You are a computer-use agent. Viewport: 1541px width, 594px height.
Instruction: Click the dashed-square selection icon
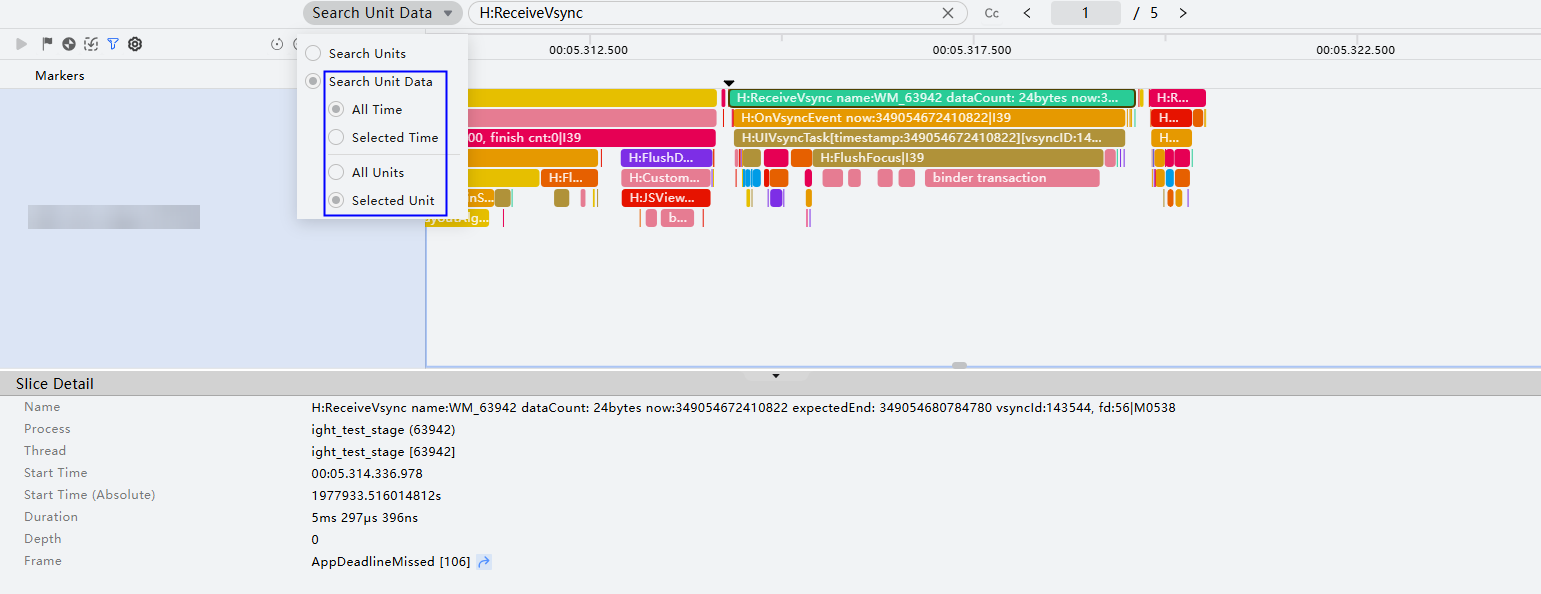point(91,44)
